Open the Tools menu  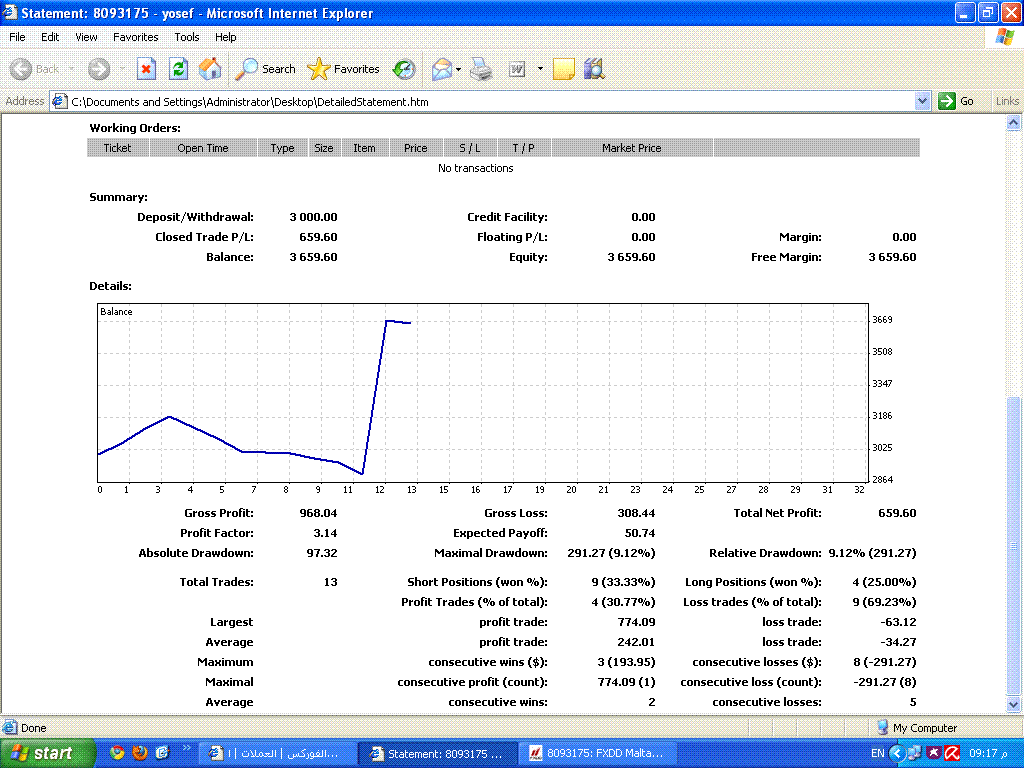pos(187,37)
